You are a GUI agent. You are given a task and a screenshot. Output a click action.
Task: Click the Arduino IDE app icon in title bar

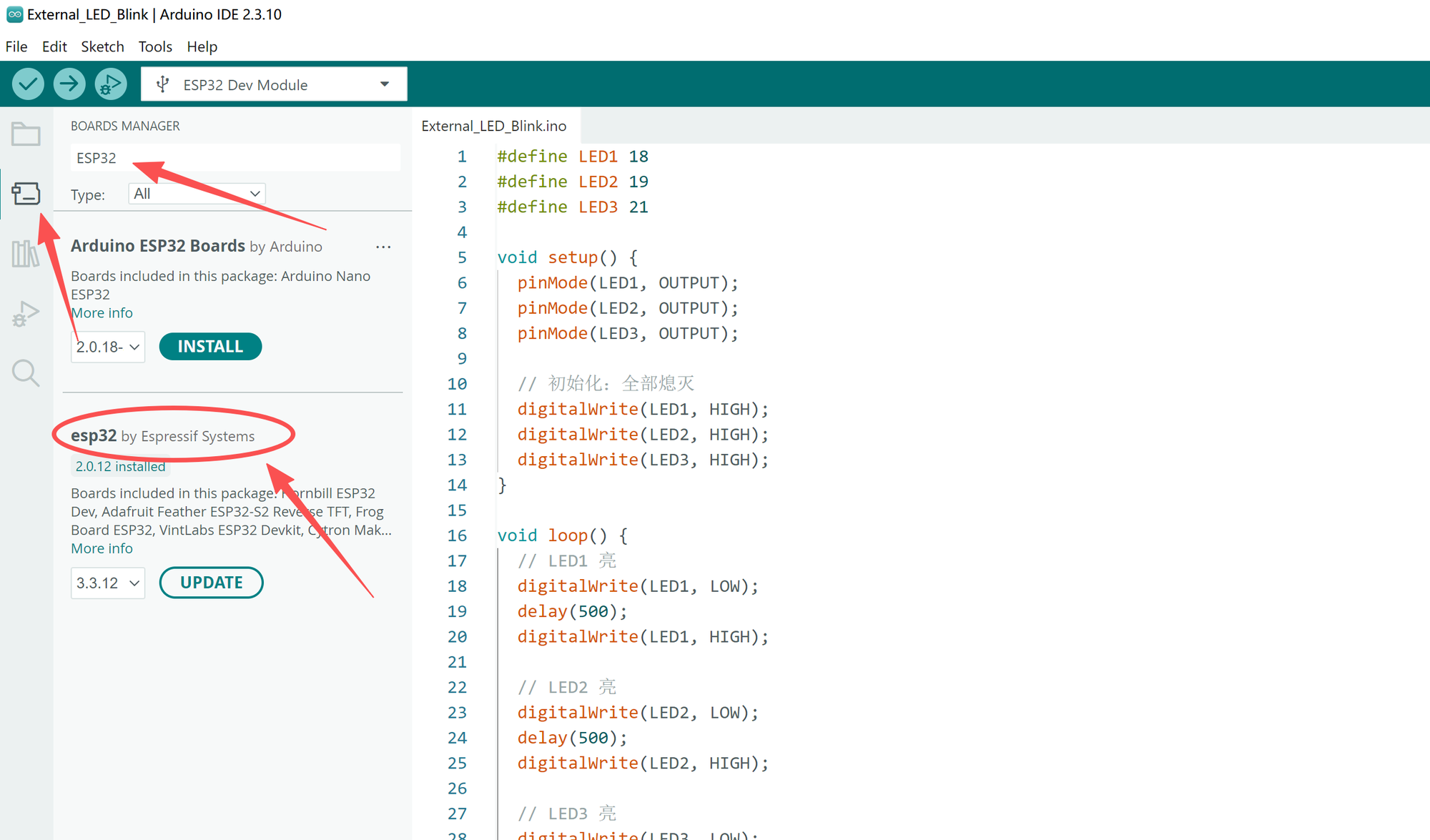pyautogui.click(x=14, y=14)
